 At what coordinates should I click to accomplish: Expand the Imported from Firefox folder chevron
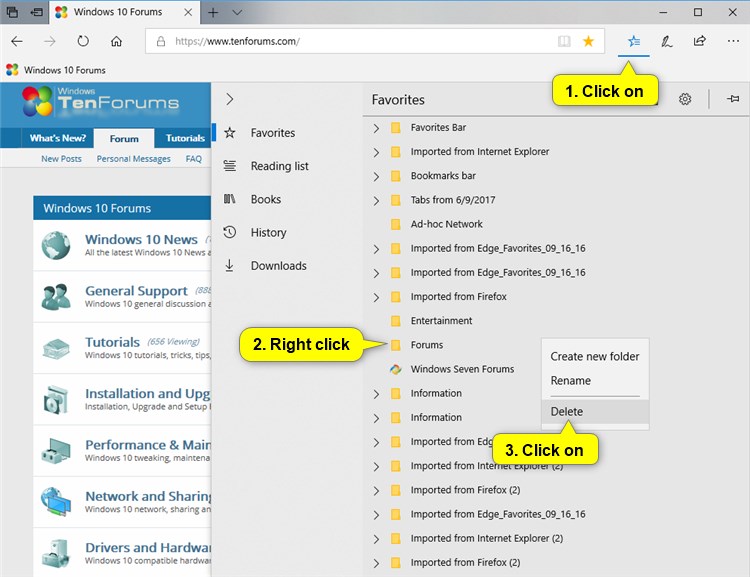pyautogui.click(x=376, y=297)
